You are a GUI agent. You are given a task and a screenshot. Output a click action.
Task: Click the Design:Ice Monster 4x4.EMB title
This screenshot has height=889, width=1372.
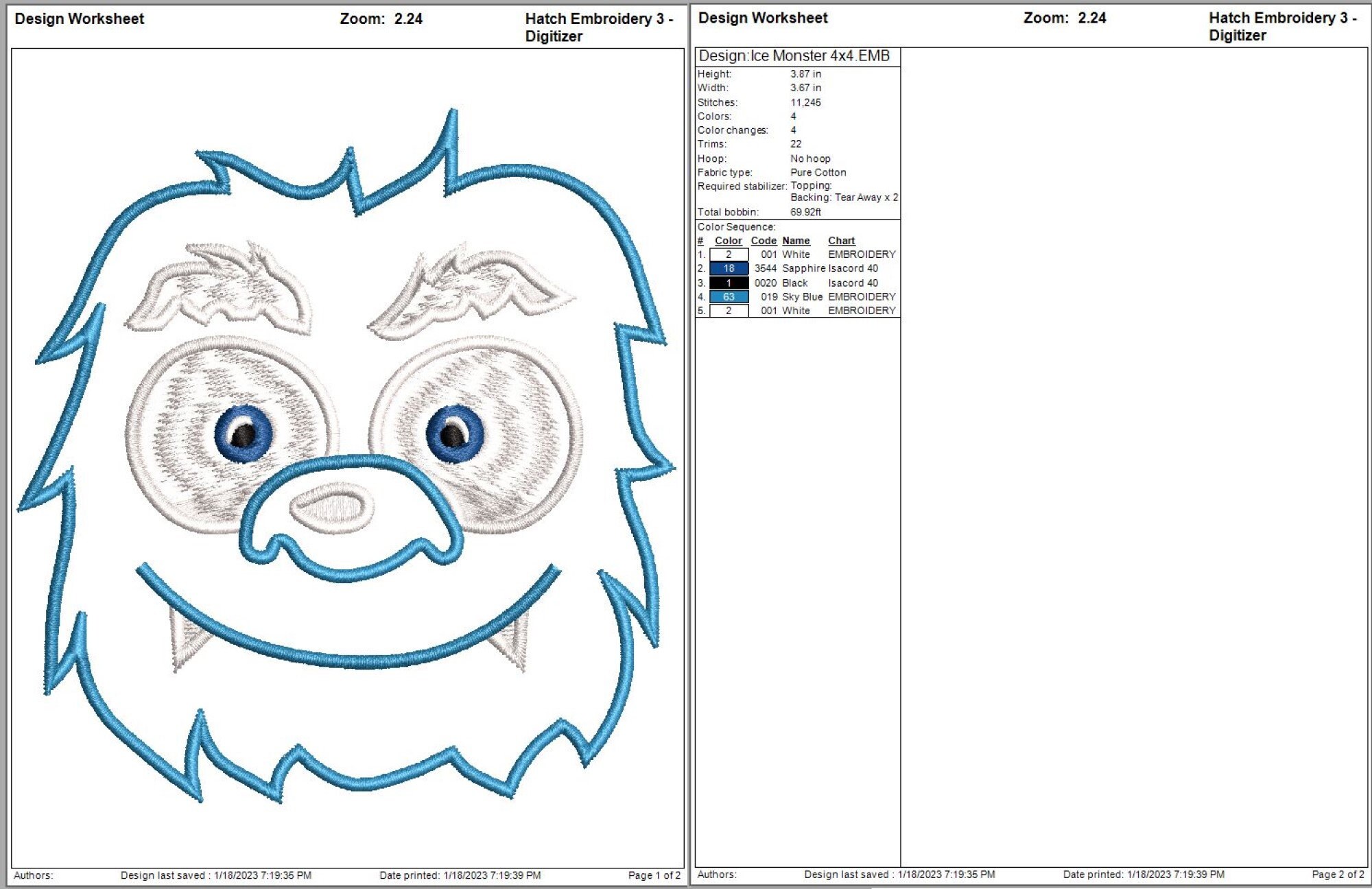coord(794,56)
